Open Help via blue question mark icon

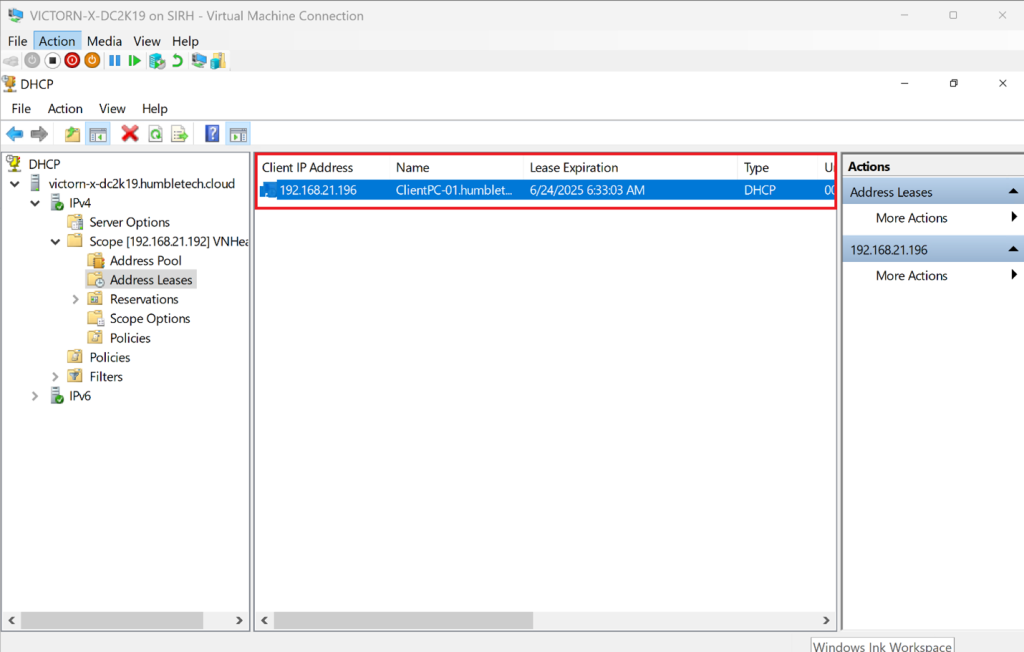tap(212, 134)
